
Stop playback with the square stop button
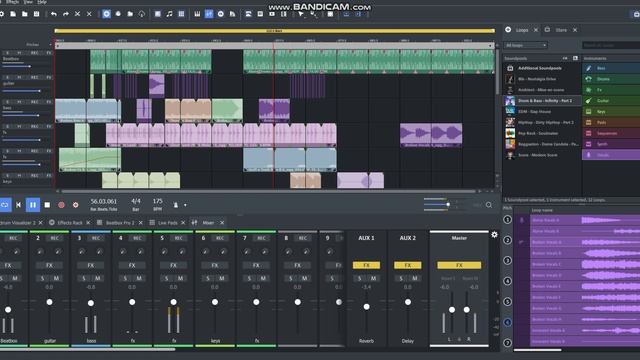(47, 205)
